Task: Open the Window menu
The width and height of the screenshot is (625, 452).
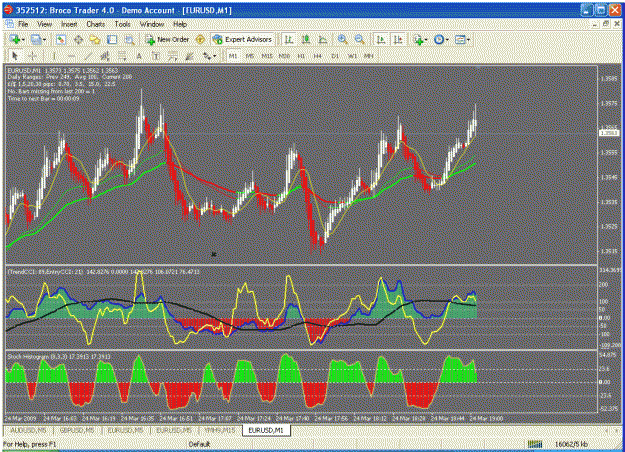Action: [x=152, y=24]
